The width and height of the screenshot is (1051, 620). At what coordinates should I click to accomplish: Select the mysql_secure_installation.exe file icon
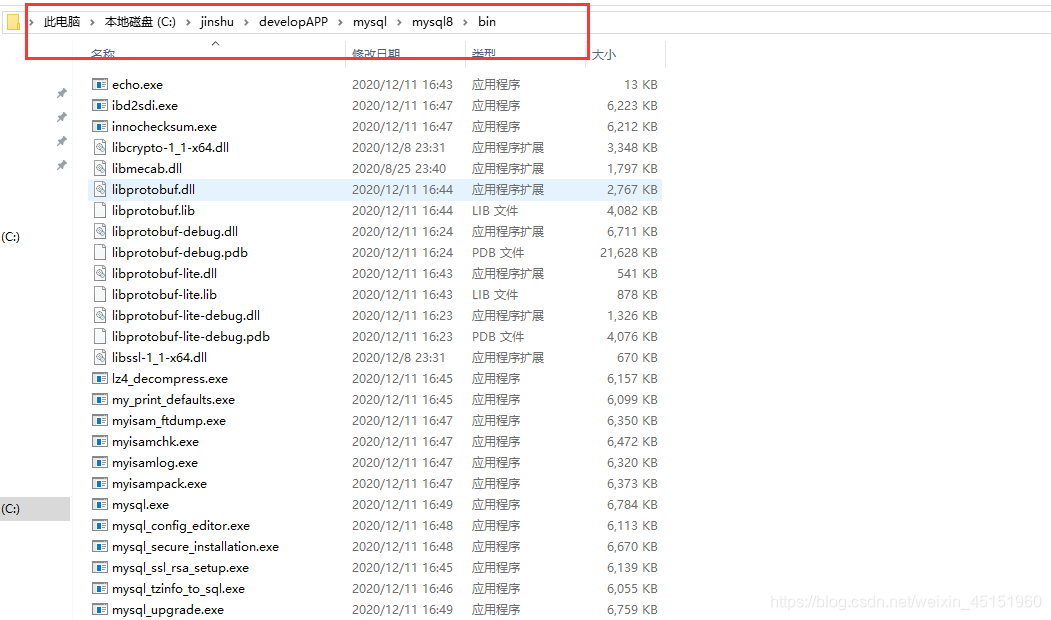[100, 547]
